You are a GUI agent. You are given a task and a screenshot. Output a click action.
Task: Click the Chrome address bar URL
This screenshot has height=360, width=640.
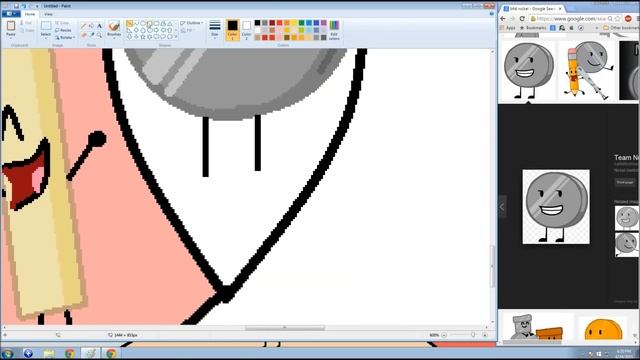coord(571,19)
